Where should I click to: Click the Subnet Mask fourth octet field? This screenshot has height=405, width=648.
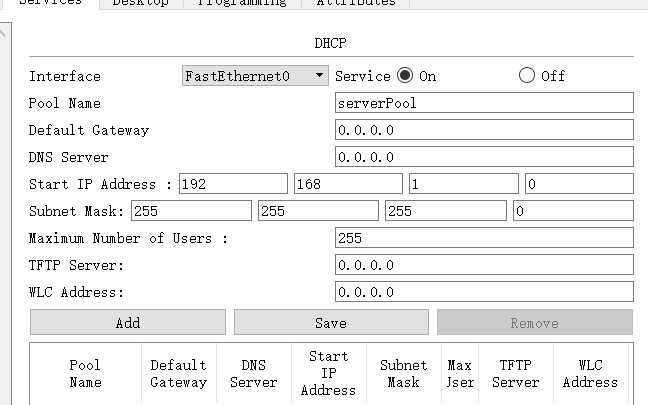click(x=573, y=211)
